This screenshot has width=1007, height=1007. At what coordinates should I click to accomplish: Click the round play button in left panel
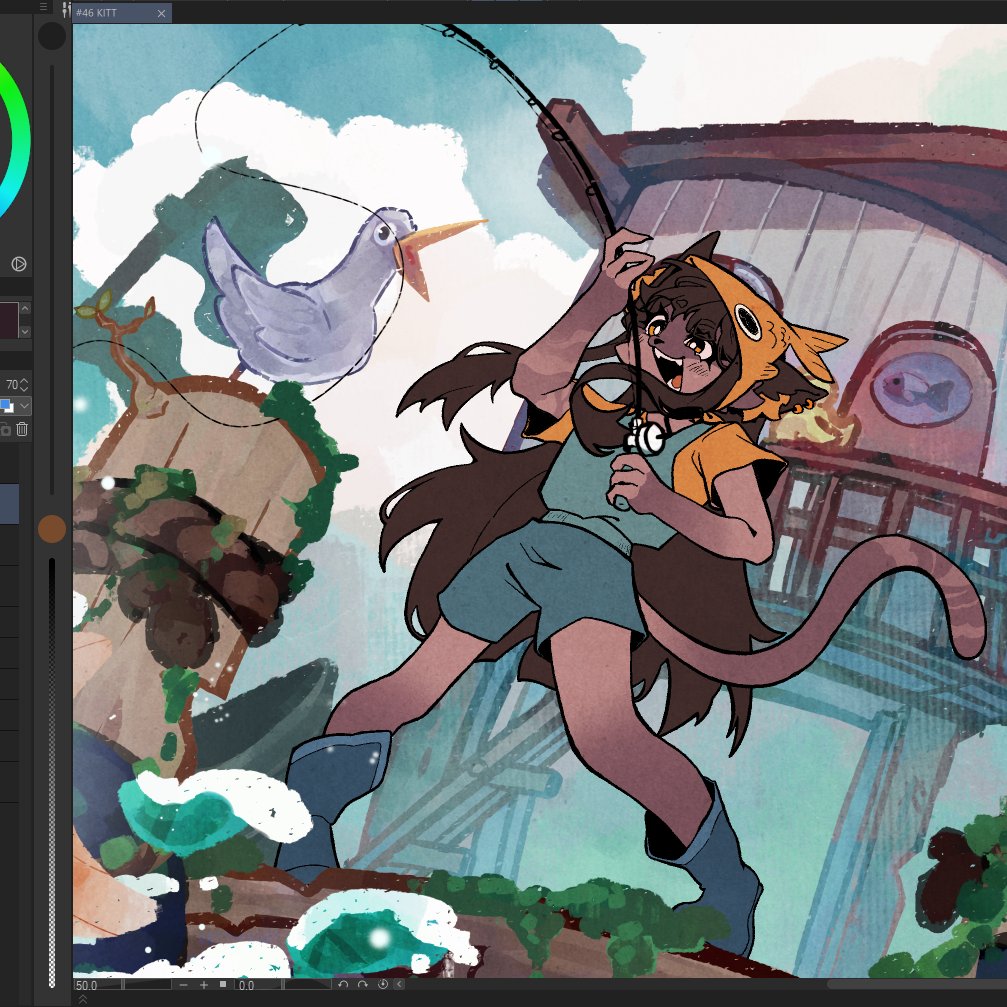(x=19, y=264)
